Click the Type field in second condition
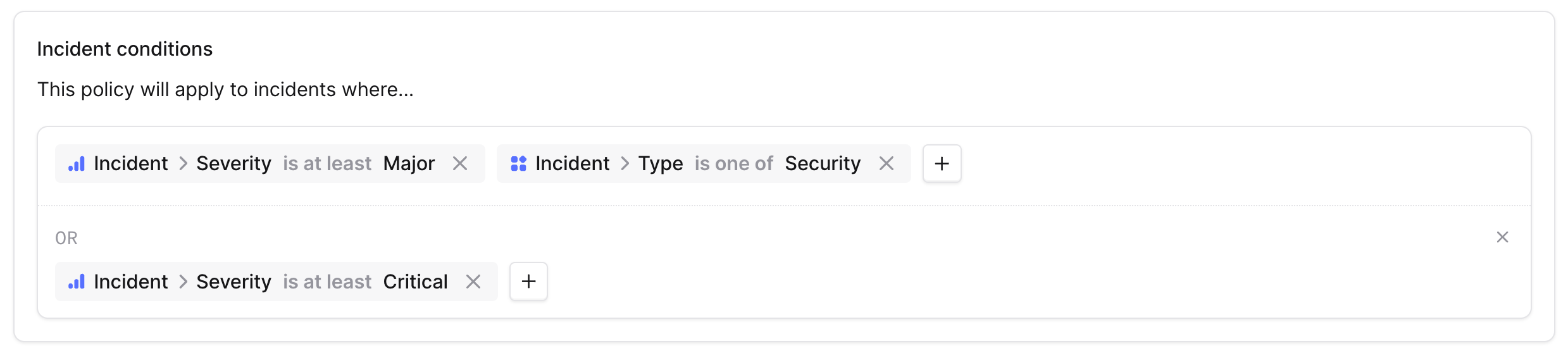The image size is (1568, 353). click(661, 164)
